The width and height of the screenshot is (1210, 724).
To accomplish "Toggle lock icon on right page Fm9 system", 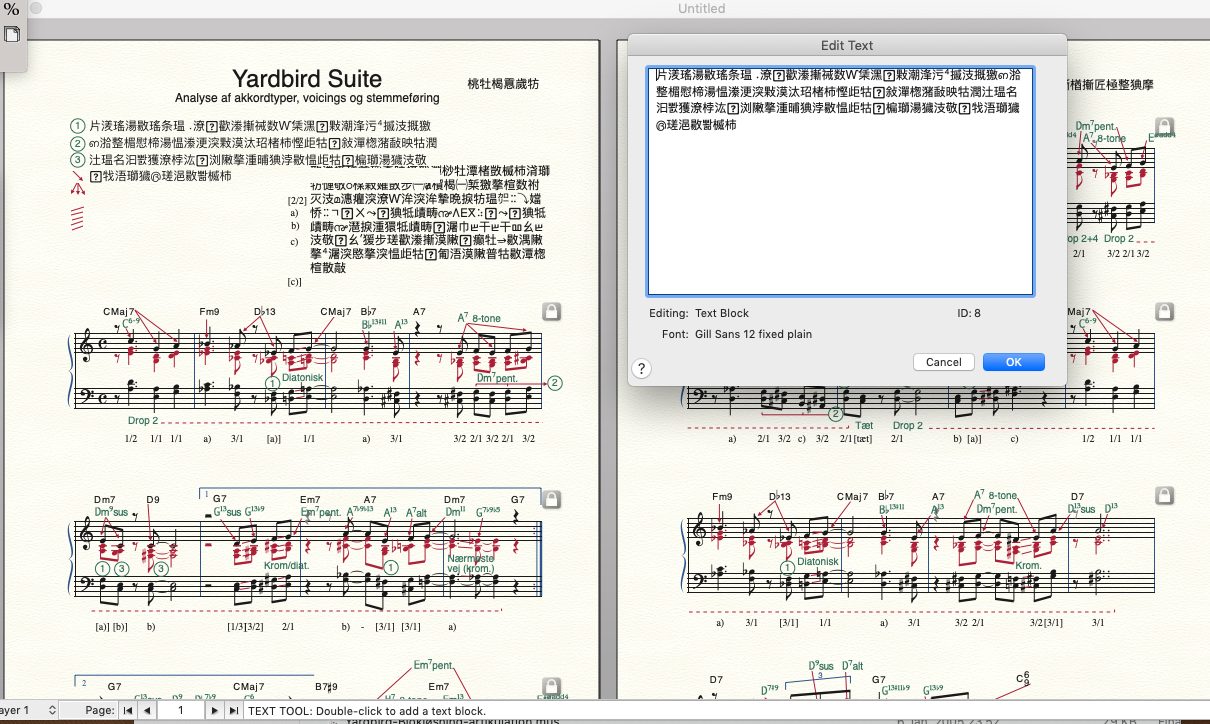I will 1163,496.
